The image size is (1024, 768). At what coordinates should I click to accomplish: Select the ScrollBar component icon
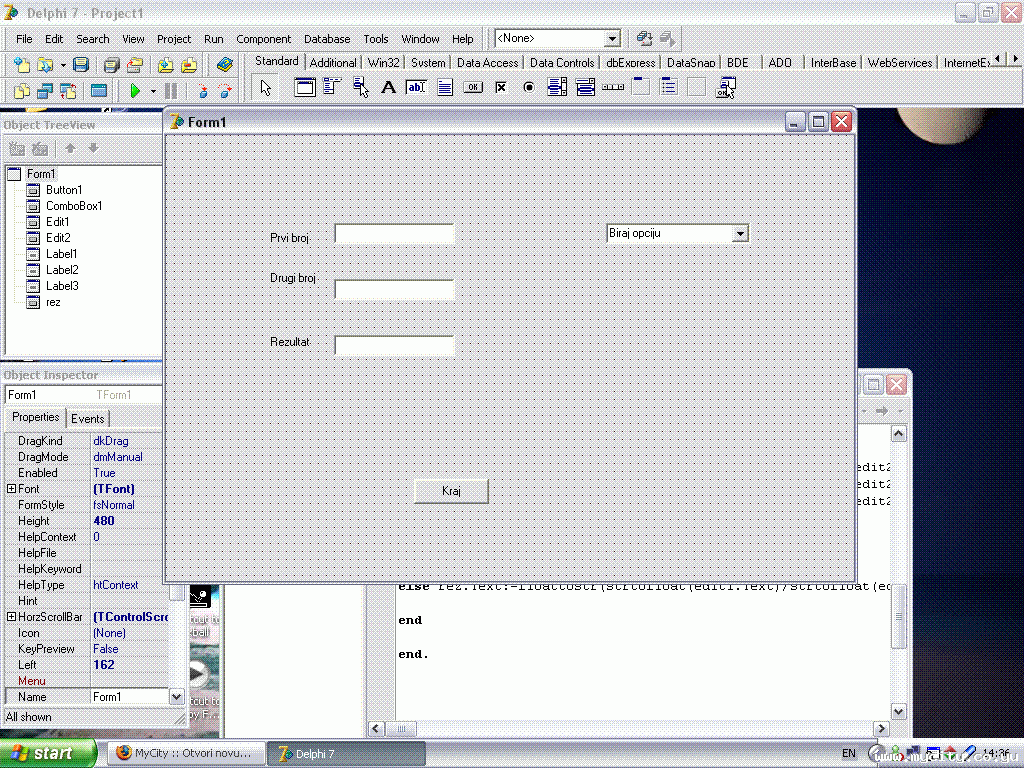pos(613,87)
